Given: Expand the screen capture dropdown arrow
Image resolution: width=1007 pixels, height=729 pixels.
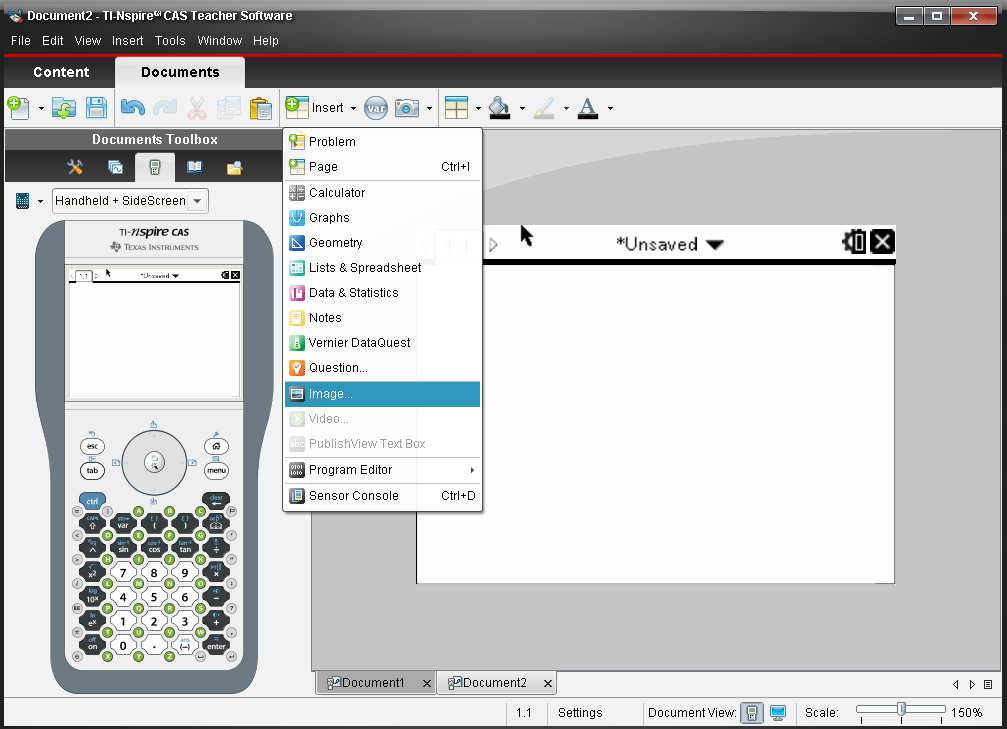Looking at the screenshot, I should pyautogui.click(x=429, y=109).
